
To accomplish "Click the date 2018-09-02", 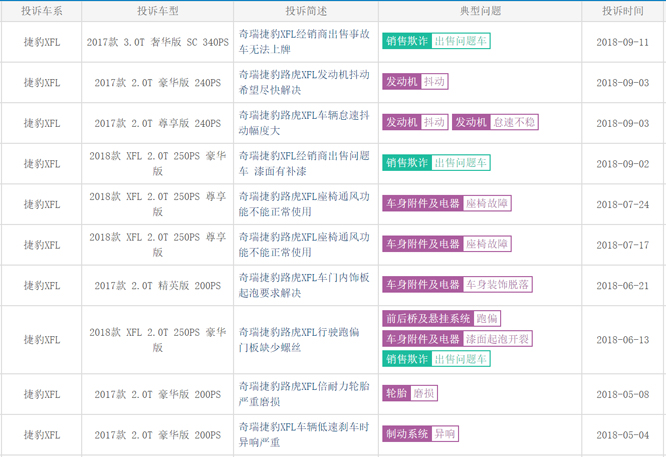I will pos(623,164).
